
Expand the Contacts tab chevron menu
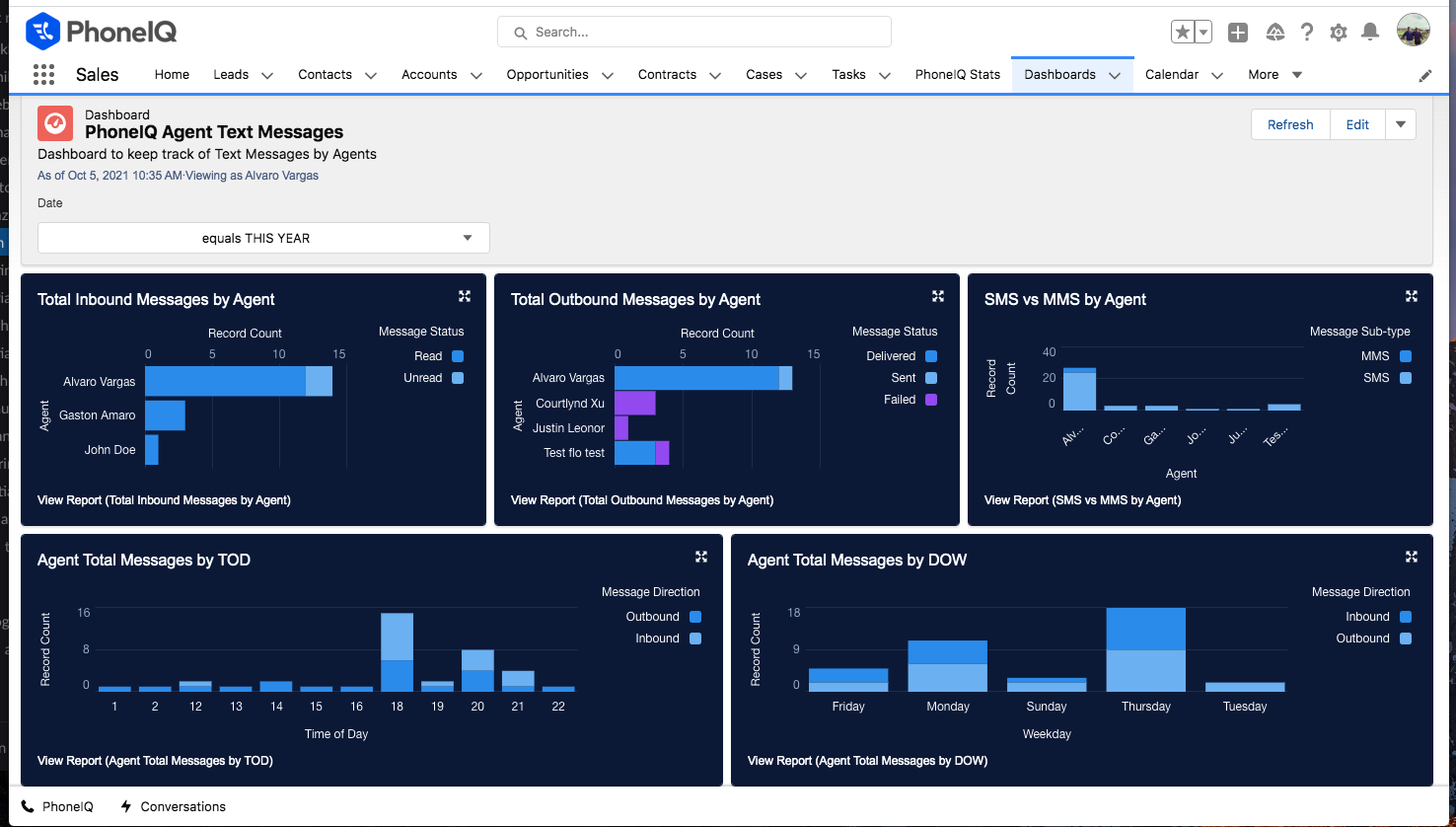tap(371, 75)
